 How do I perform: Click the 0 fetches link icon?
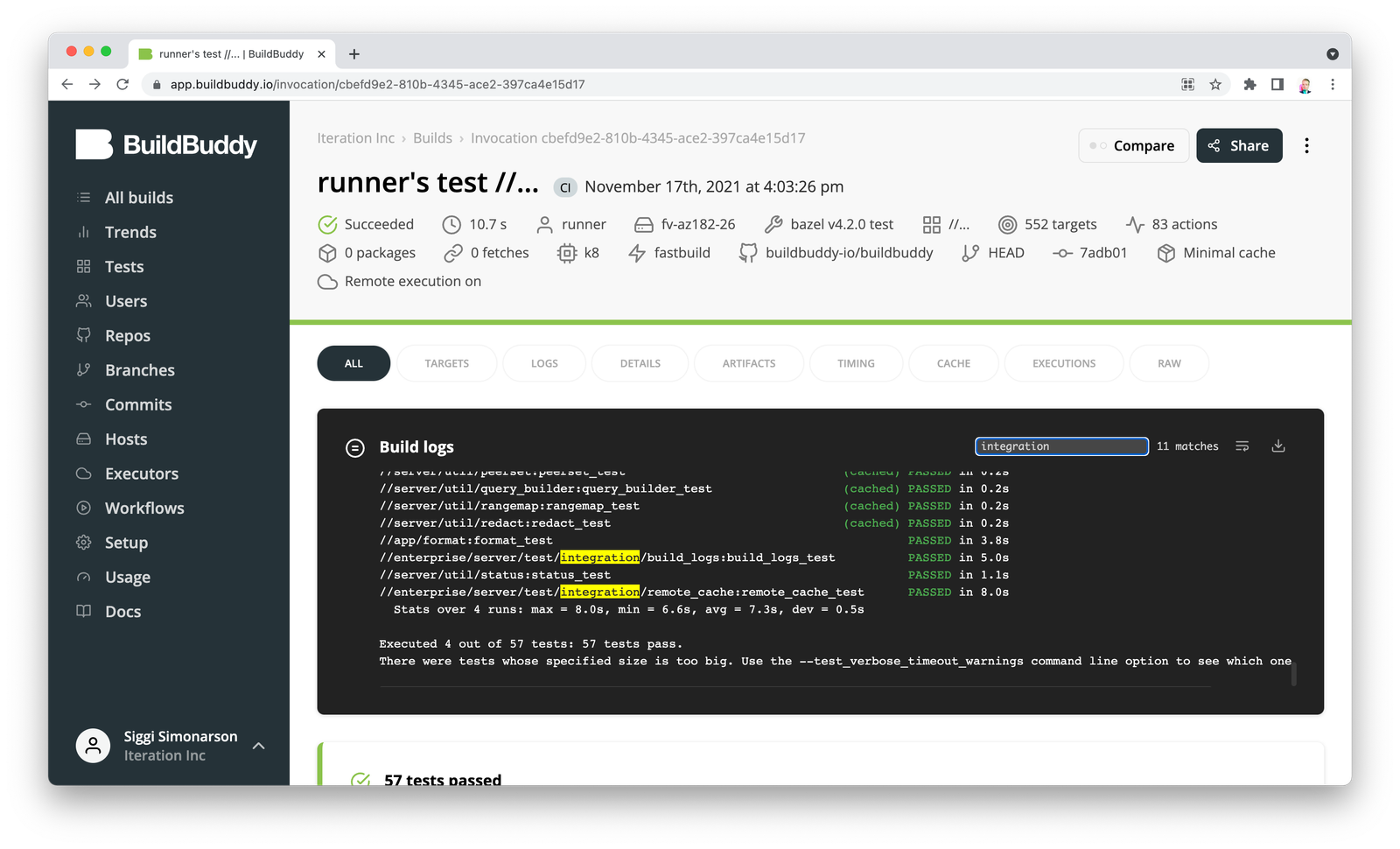click(453, 254)
